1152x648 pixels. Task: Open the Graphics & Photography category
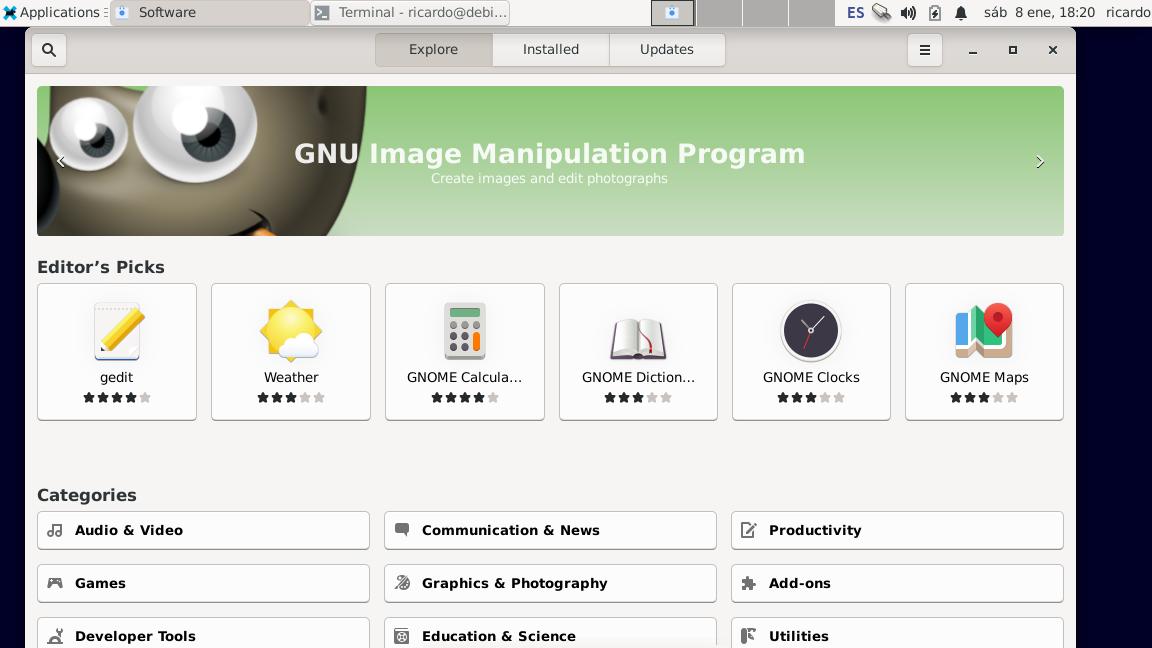[550, 583]
